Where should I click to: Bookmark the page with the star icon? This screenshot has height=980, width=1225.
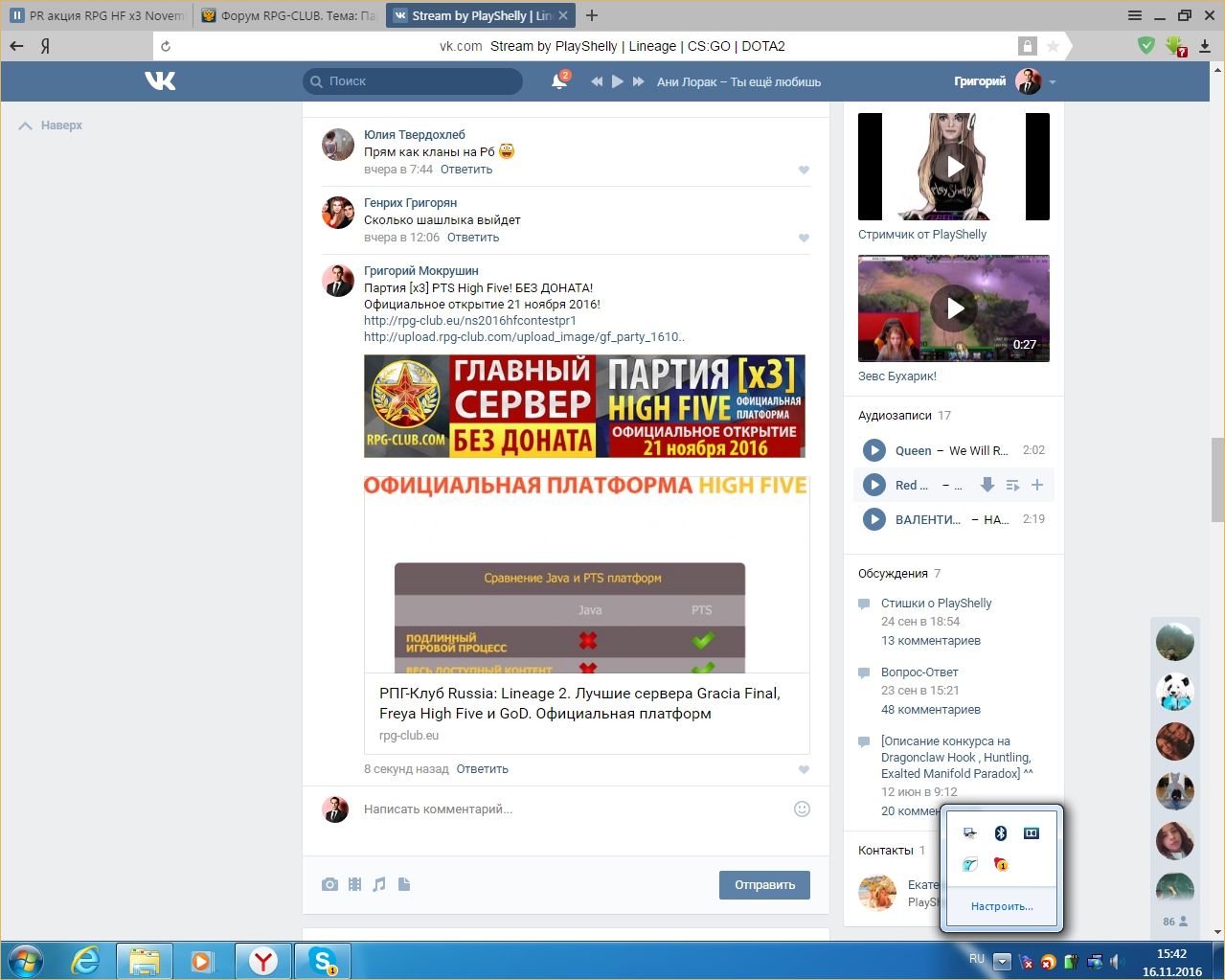(x=1054, y=46)
